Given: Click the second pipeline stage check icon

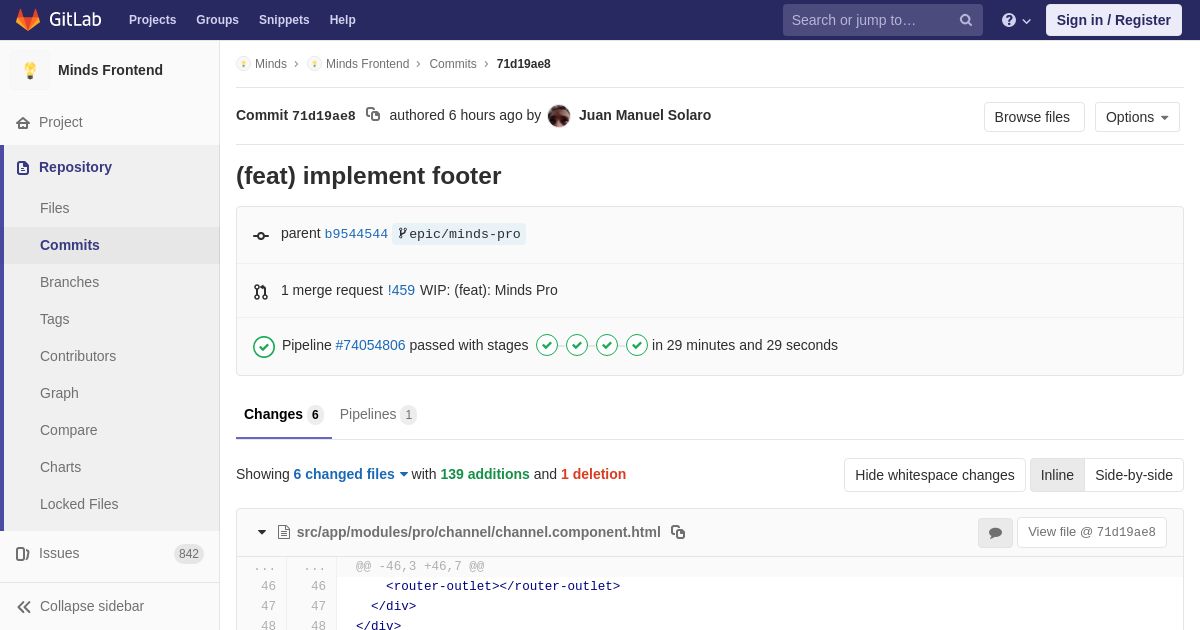Looking at the screenshot, I should [x=577, y=345].
